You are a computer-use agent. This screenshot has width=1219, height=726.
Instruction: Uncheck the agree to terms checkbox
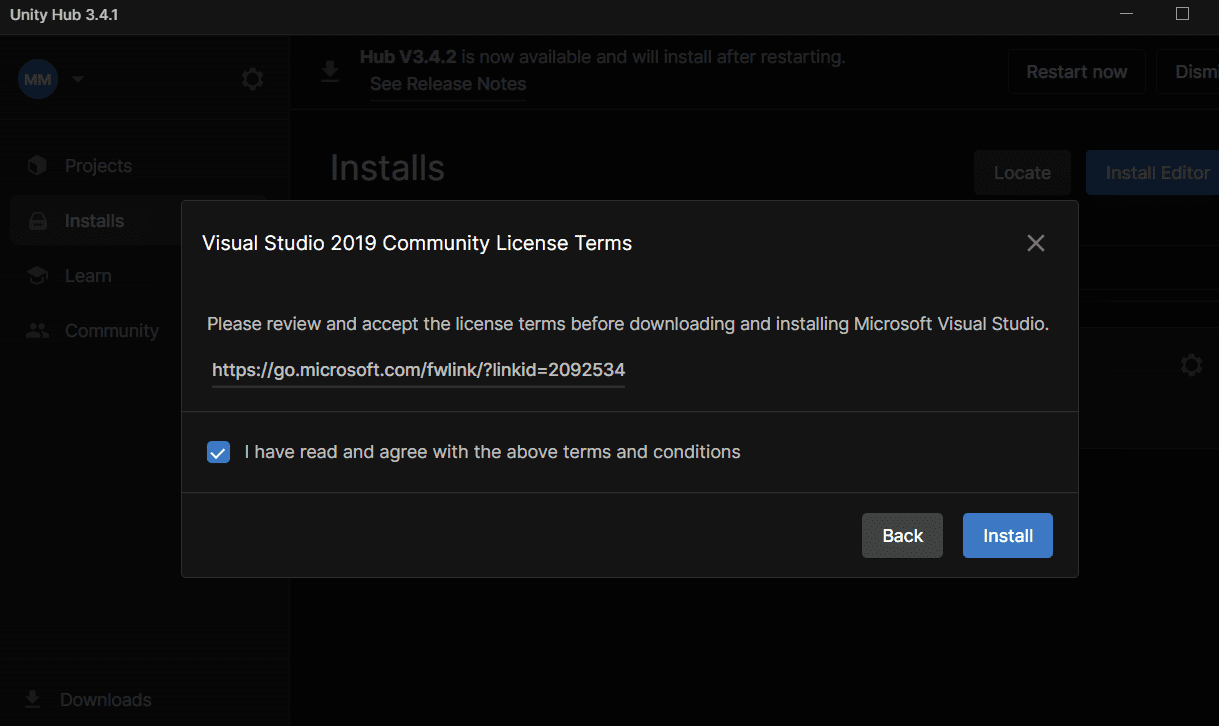(x=218, y=452)
